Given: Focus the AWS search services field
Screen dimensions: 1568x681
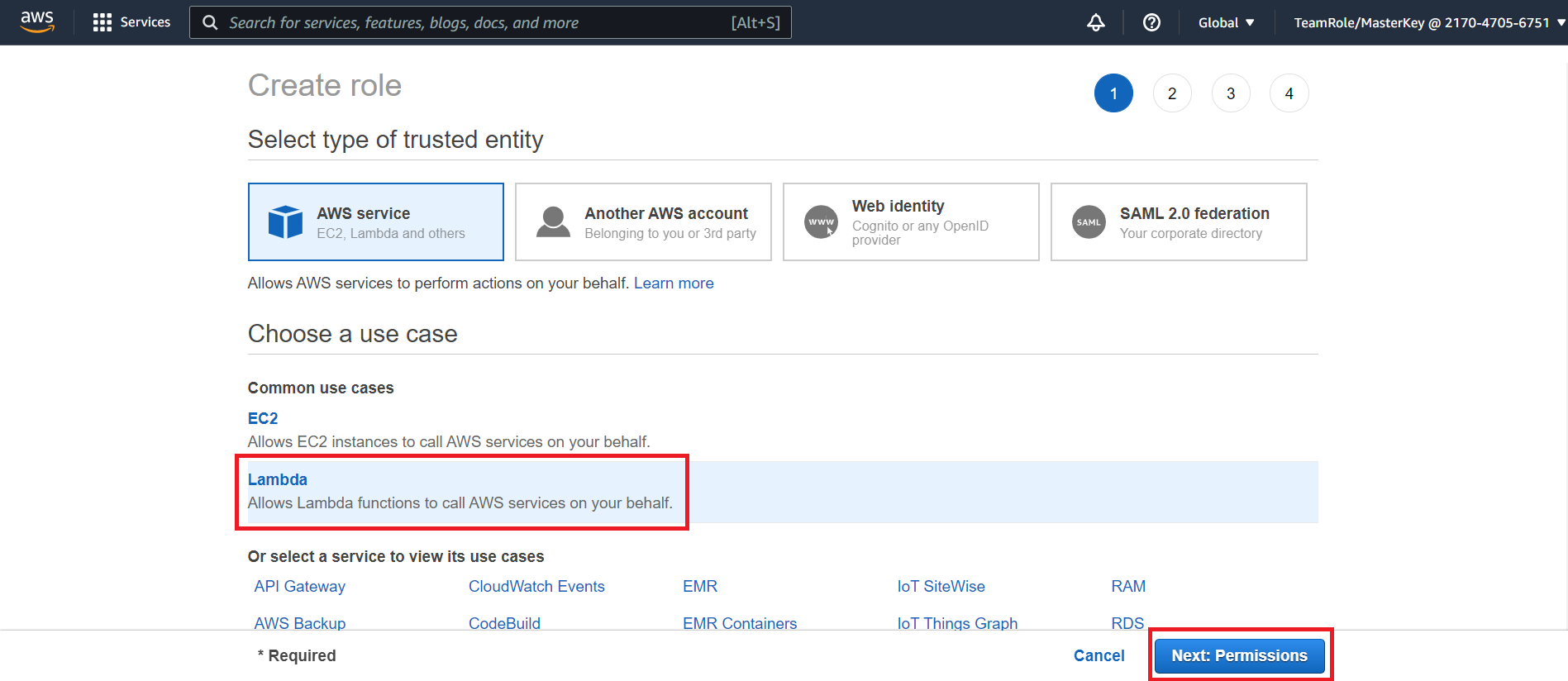Looking at the screenshot, I should tap(490, 22).
